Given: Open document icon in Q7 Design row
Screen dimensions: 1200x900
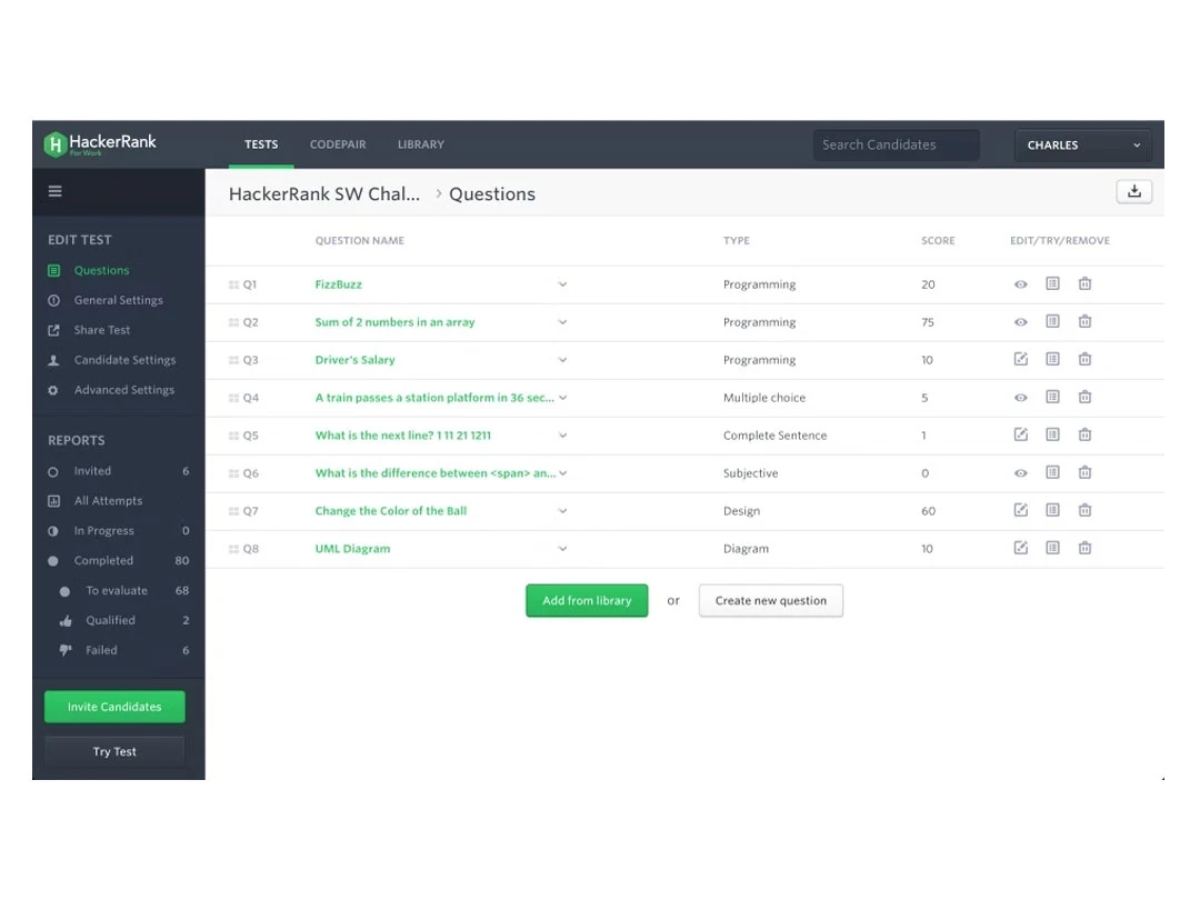Looking at the screenshot, I should 1052,510.
